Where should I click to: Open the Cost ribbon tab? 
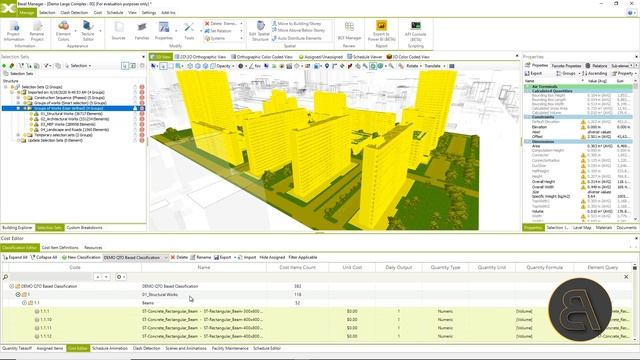(98, 13)
